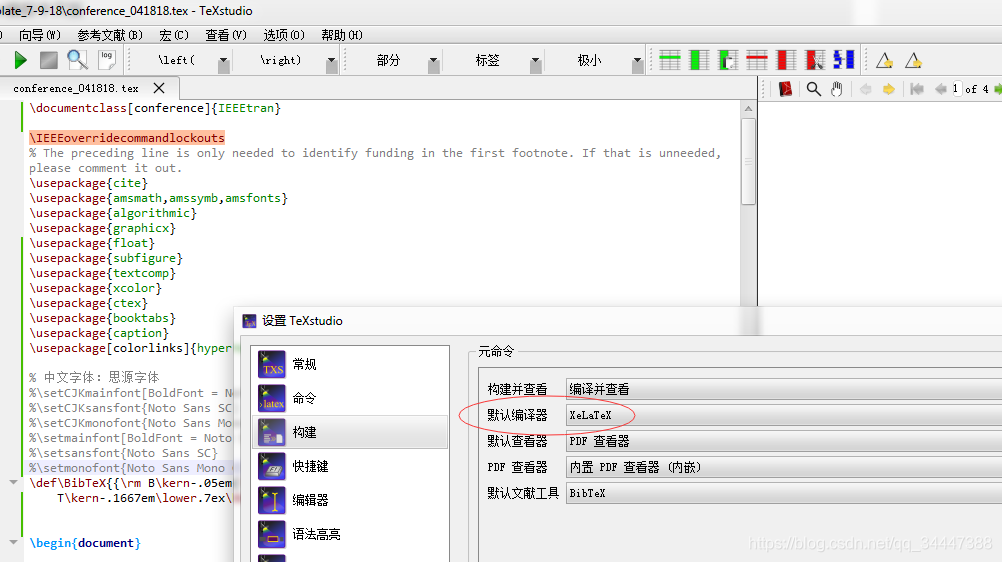Click the \usepackage{booktabs} line
The image size is (1002, 562).
pos(102,318)
